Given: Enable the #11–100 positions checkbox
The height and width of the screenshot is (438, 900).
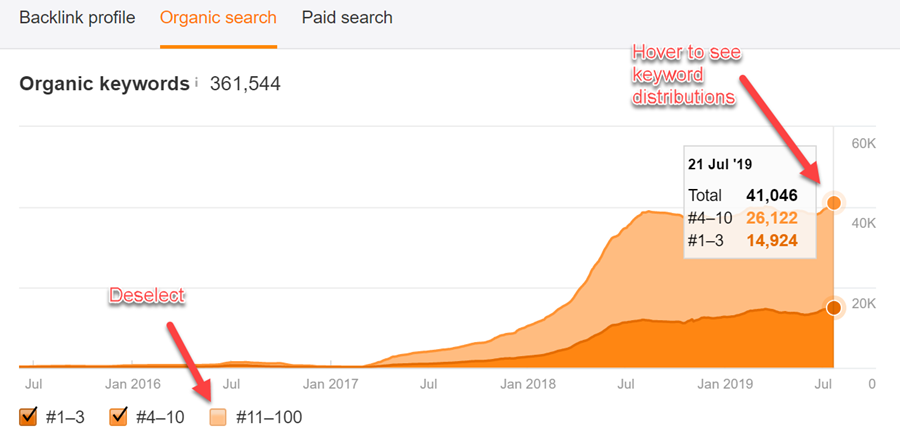Looking at the screenshot, I should click(x=219, y=416).
